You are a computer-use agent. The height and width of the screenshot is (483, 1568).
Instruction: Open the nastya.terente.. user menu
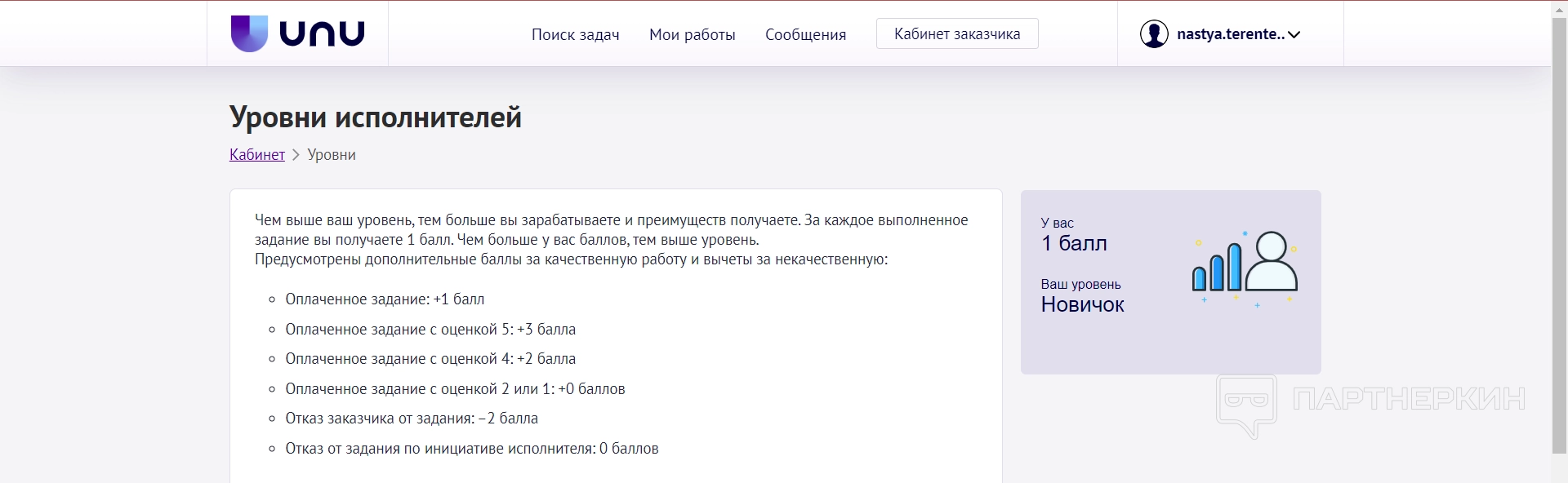(x=1230, y=34)
